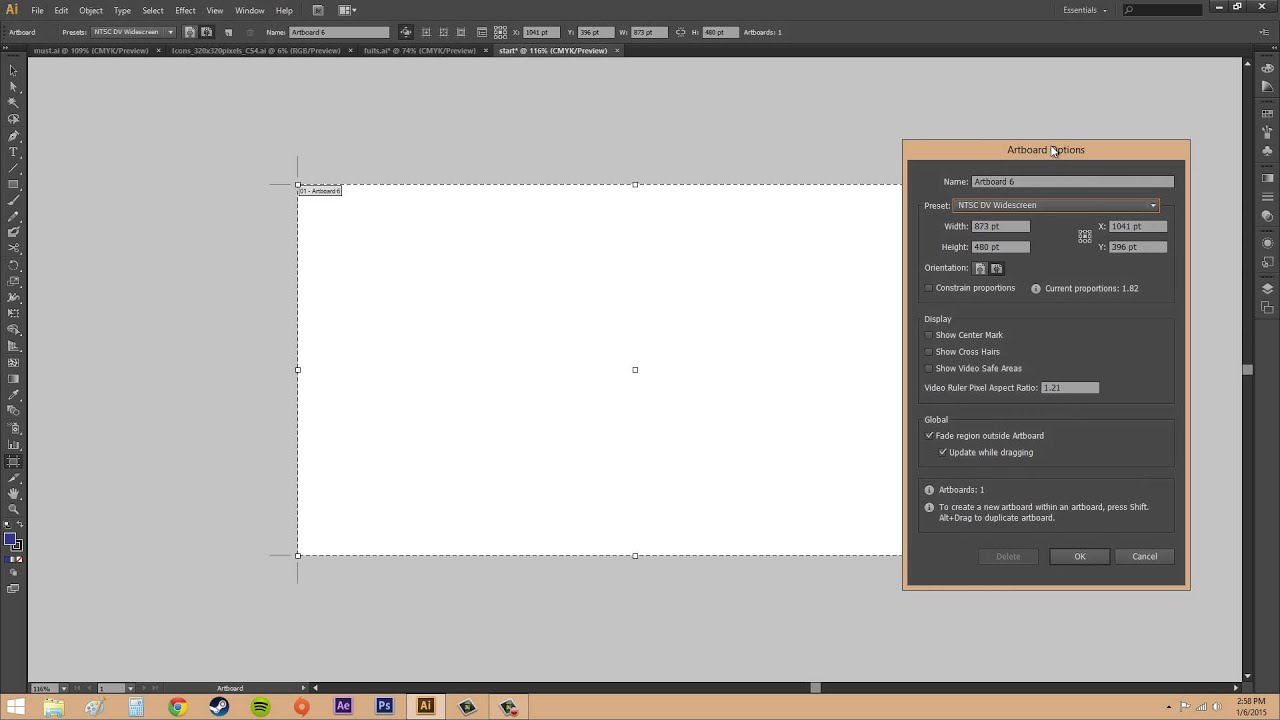The width and height of the screenshot is (1280, 720).
Task: Open the Preset dropdown in Artboard Options
Action: [x=1153, y=205]
